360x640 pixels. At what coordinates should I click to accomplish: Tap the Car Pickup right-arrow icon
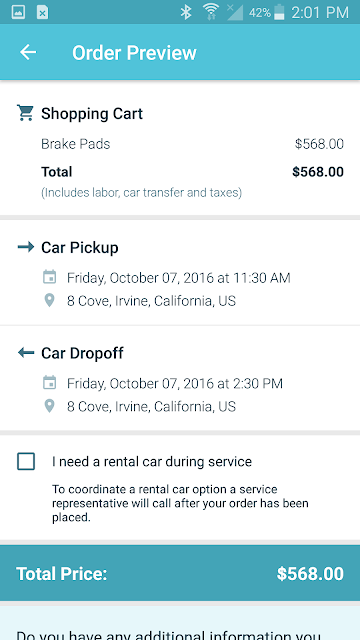(x=26, y=247)
